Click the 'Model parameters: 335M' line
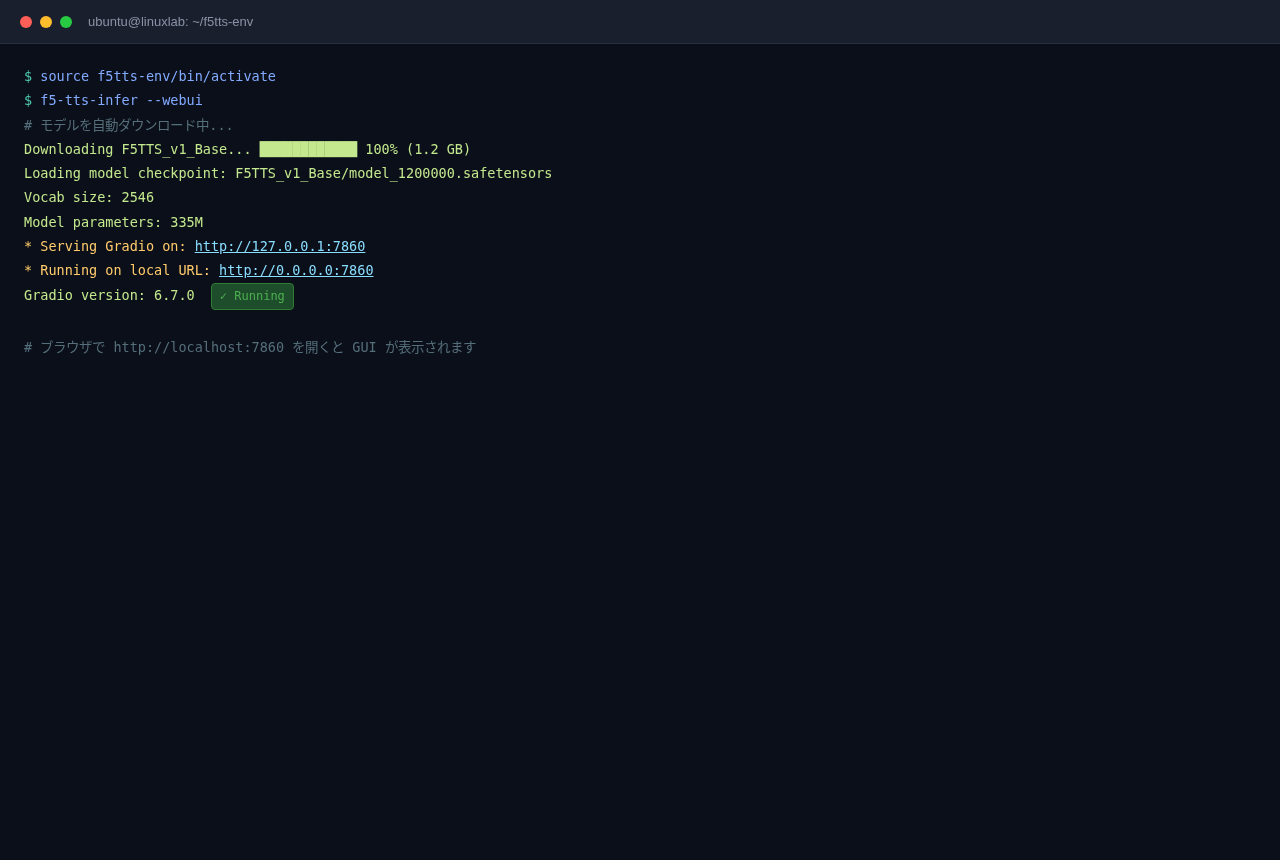Image resolution: width=1280 pixels, height=860 pixels. click(x=113, y=222)
